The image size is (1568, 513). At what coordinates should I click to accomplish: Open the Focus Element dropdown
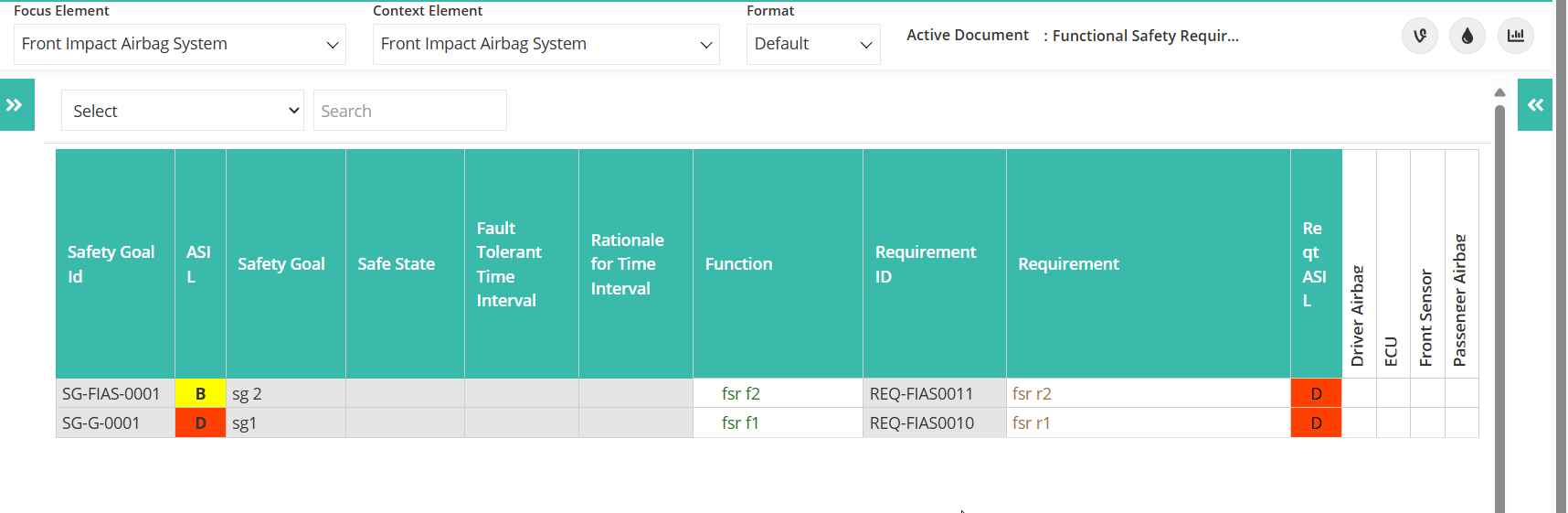(180, 44)
